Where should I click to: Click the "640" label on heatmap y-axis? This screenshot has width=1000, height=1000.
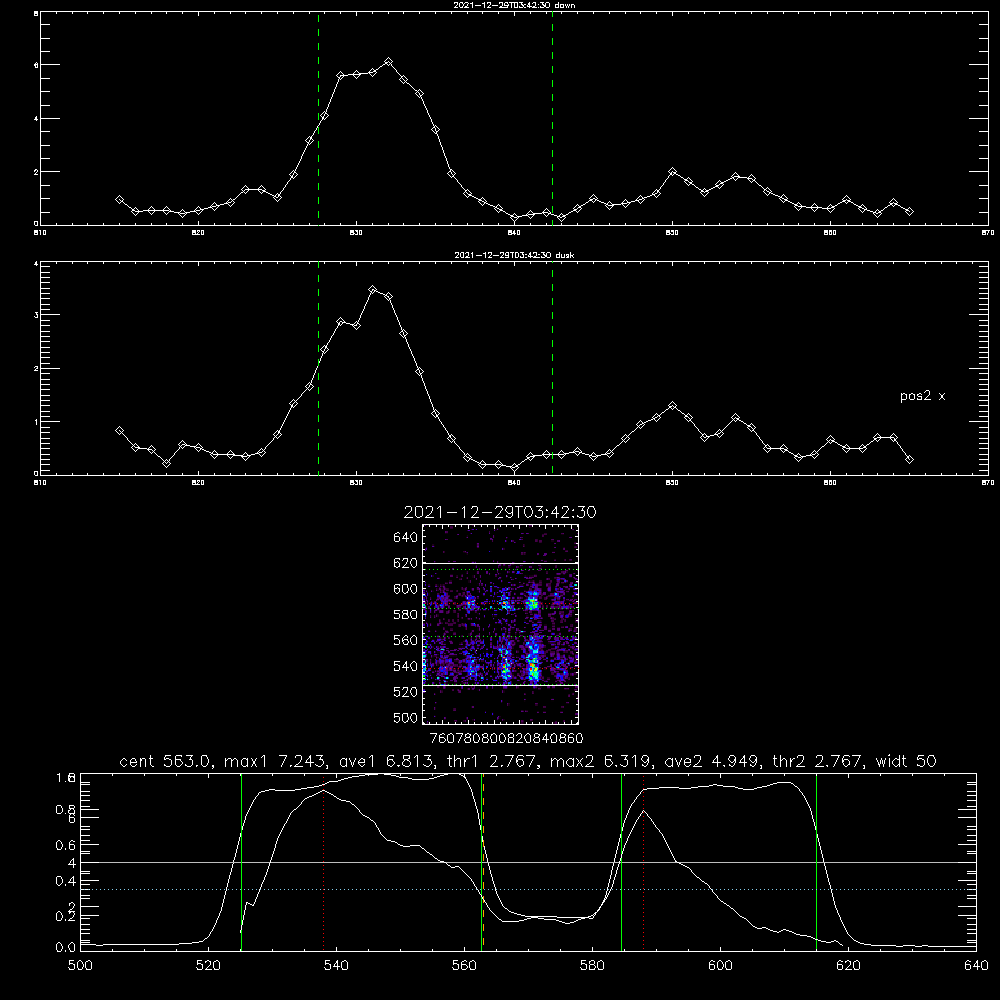(x=405, y=537)
